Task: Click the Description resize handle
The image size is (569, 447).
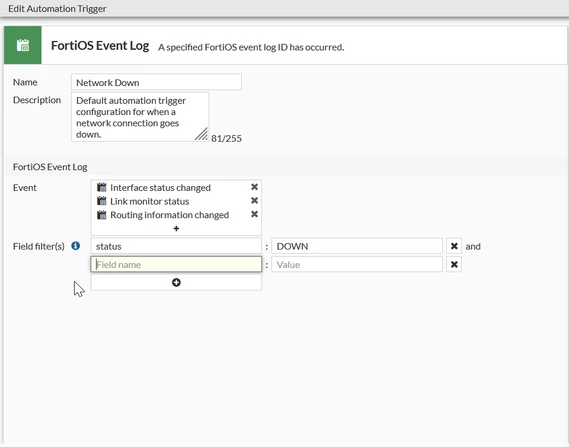Action: [202, 134]
